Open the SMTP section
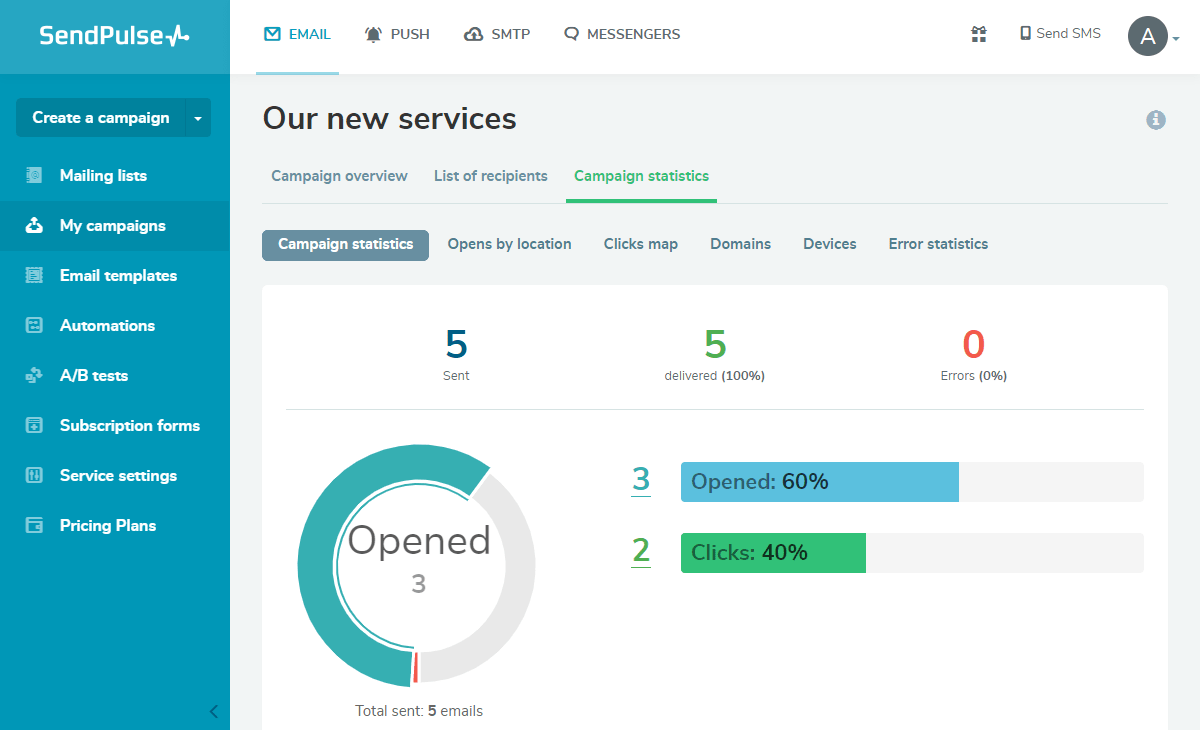Viewport: 1200px width, 730px height. [x=497, y=33]
